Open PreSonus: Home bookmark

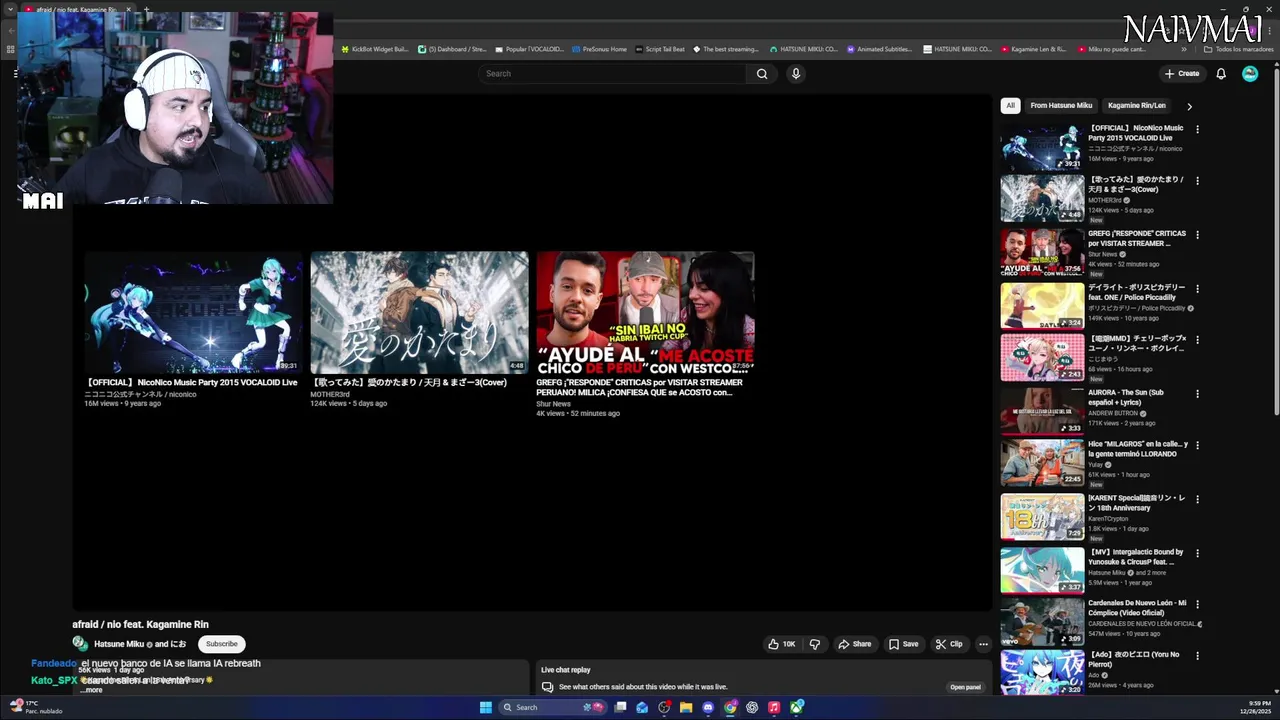pos(599,49)
